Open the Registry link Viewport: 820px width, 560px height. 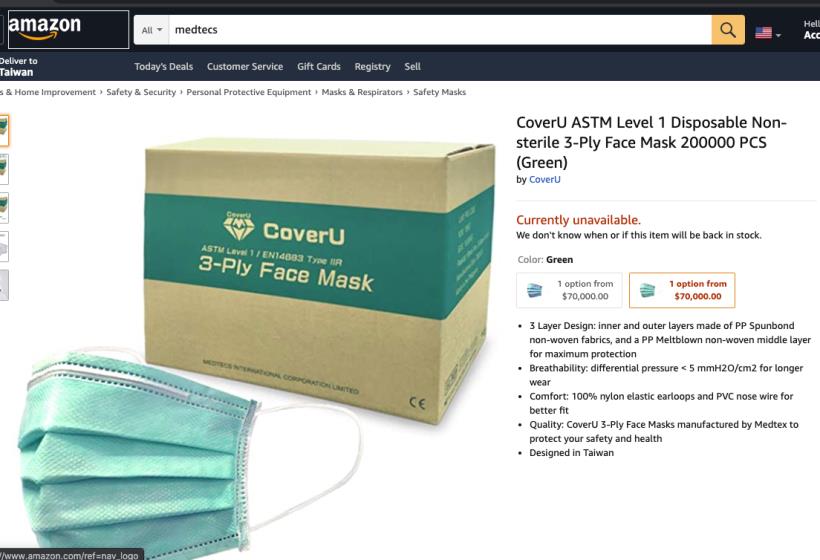click(372, 66)
